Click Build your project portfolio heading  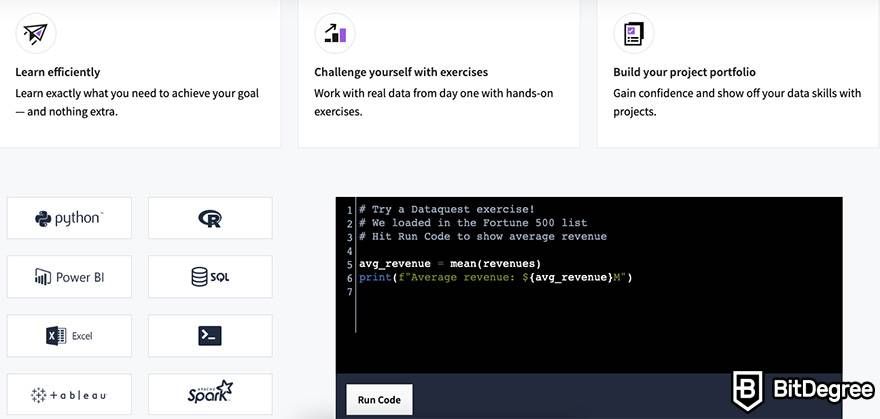[684, 72]
